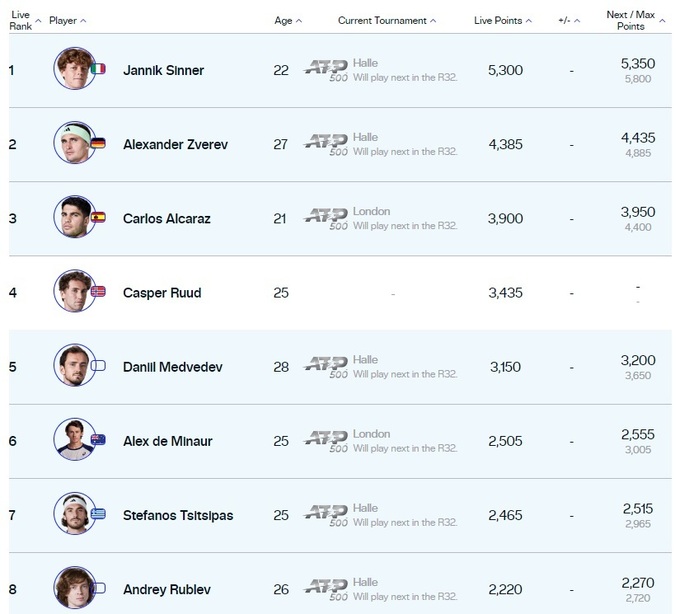Sort by Live Points column header
Viewport: 680px width, 614px height.
coord(502,20)
